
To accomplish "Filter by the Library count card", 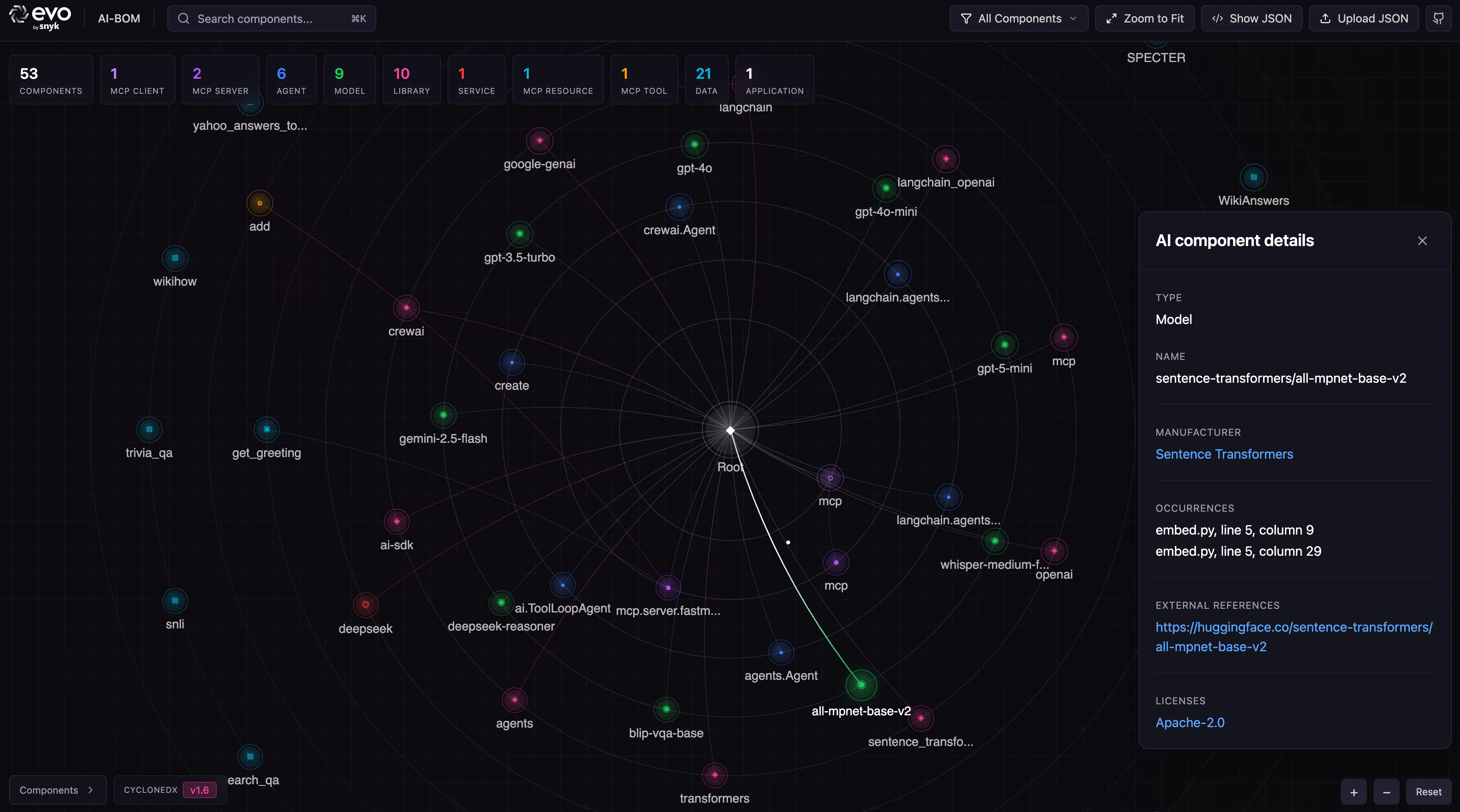I will pyautogui.click(x=411, y=80).
